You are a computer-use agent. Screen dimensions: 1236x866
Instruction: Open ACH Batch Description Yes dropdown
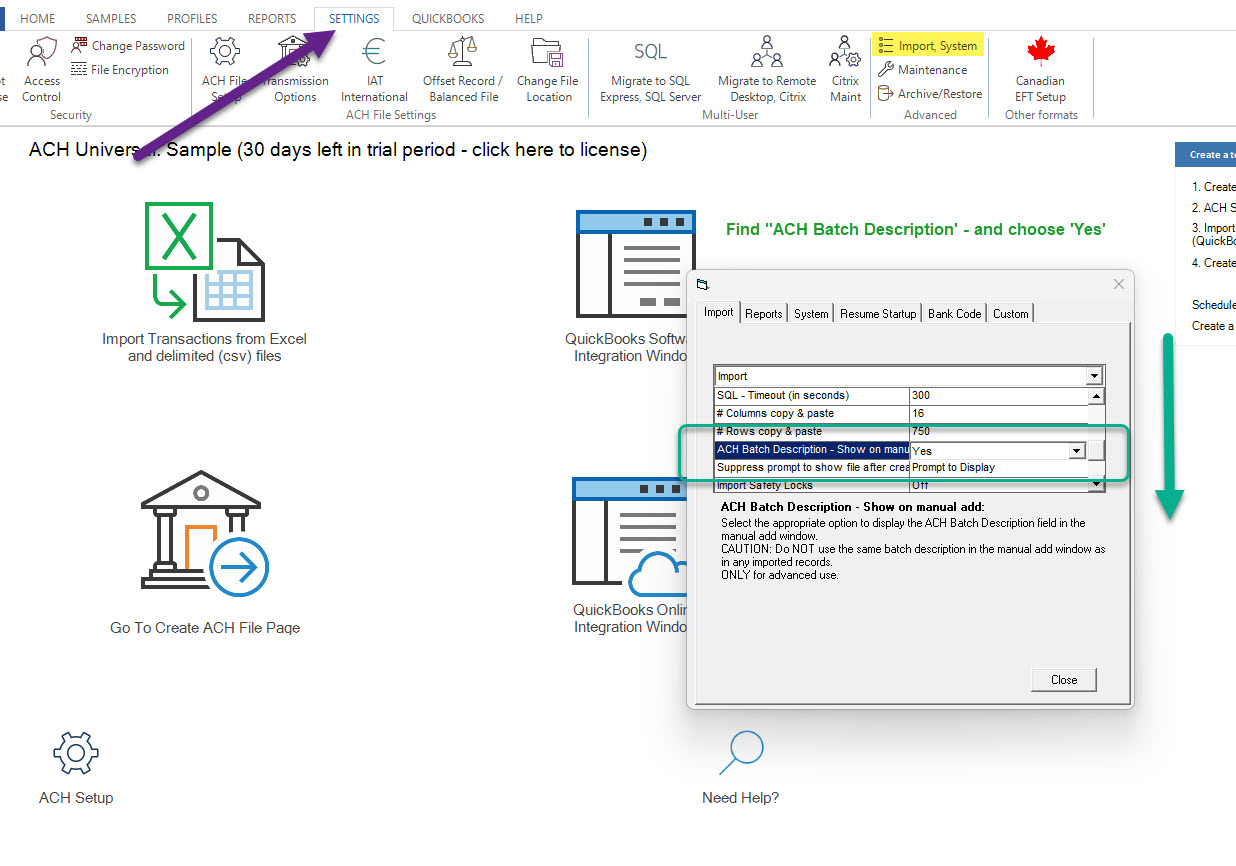[x=1076, y=451]
